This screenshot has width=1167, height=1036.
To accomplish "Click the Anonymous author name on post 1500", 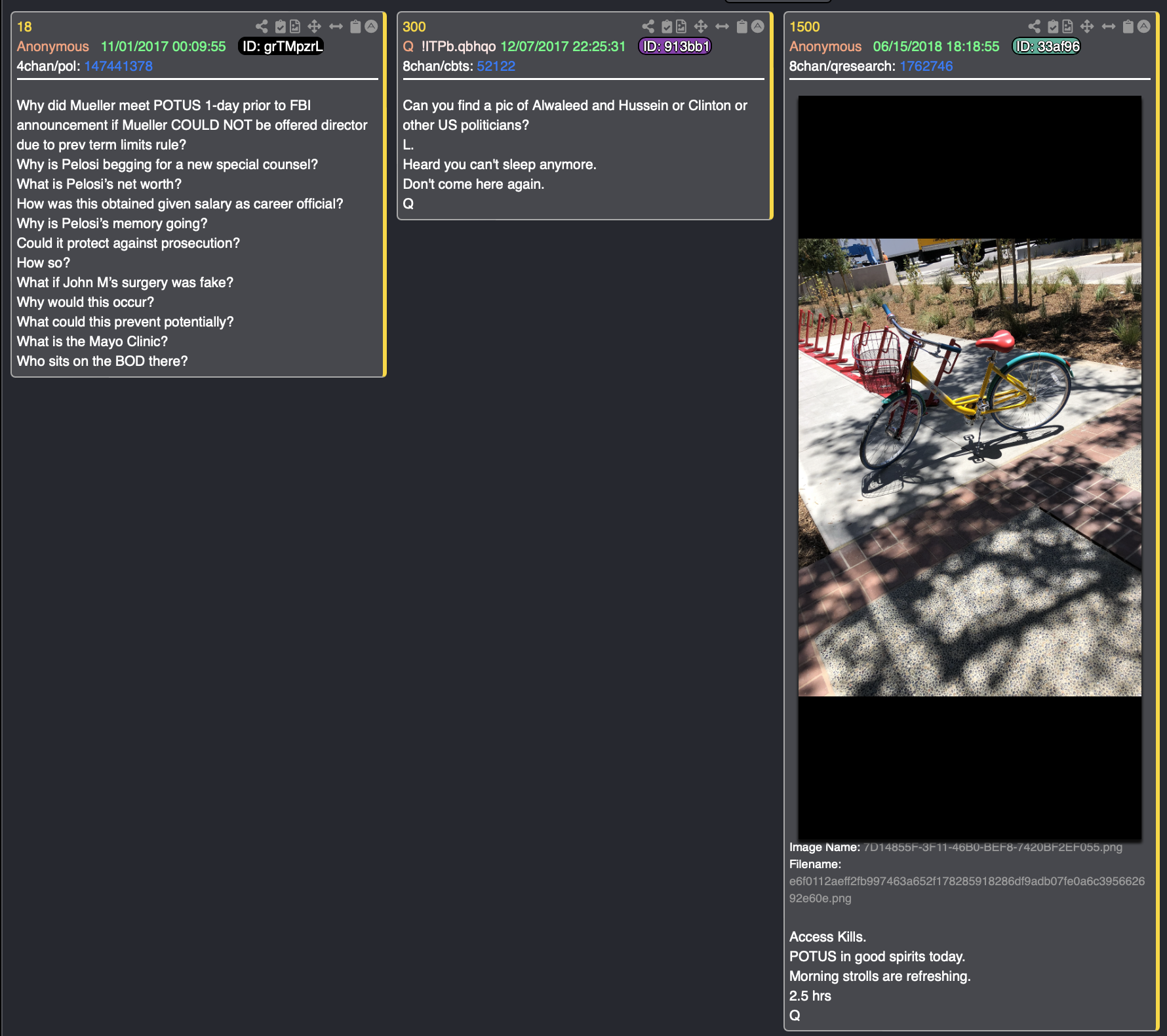I will tap(825, 47).
